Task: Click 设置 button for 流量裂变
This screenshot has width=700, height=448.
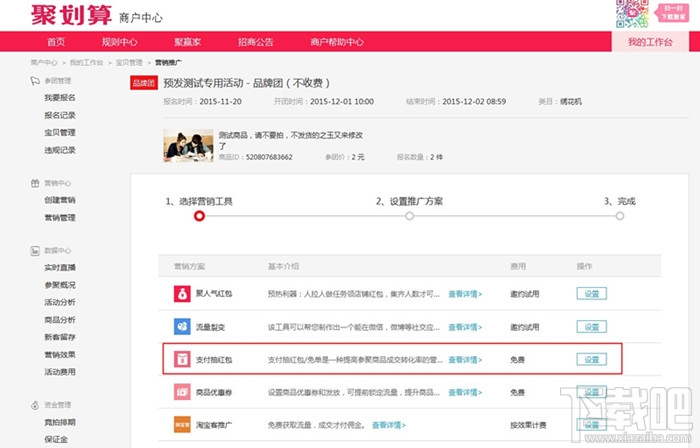Action: [592, 327]
